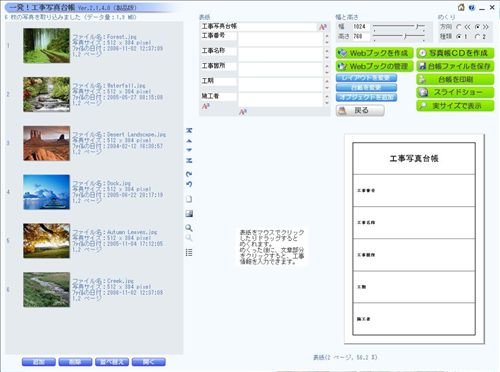
Task: Select the Dock.jpg photo thumbnail
Action: [47, 192]
